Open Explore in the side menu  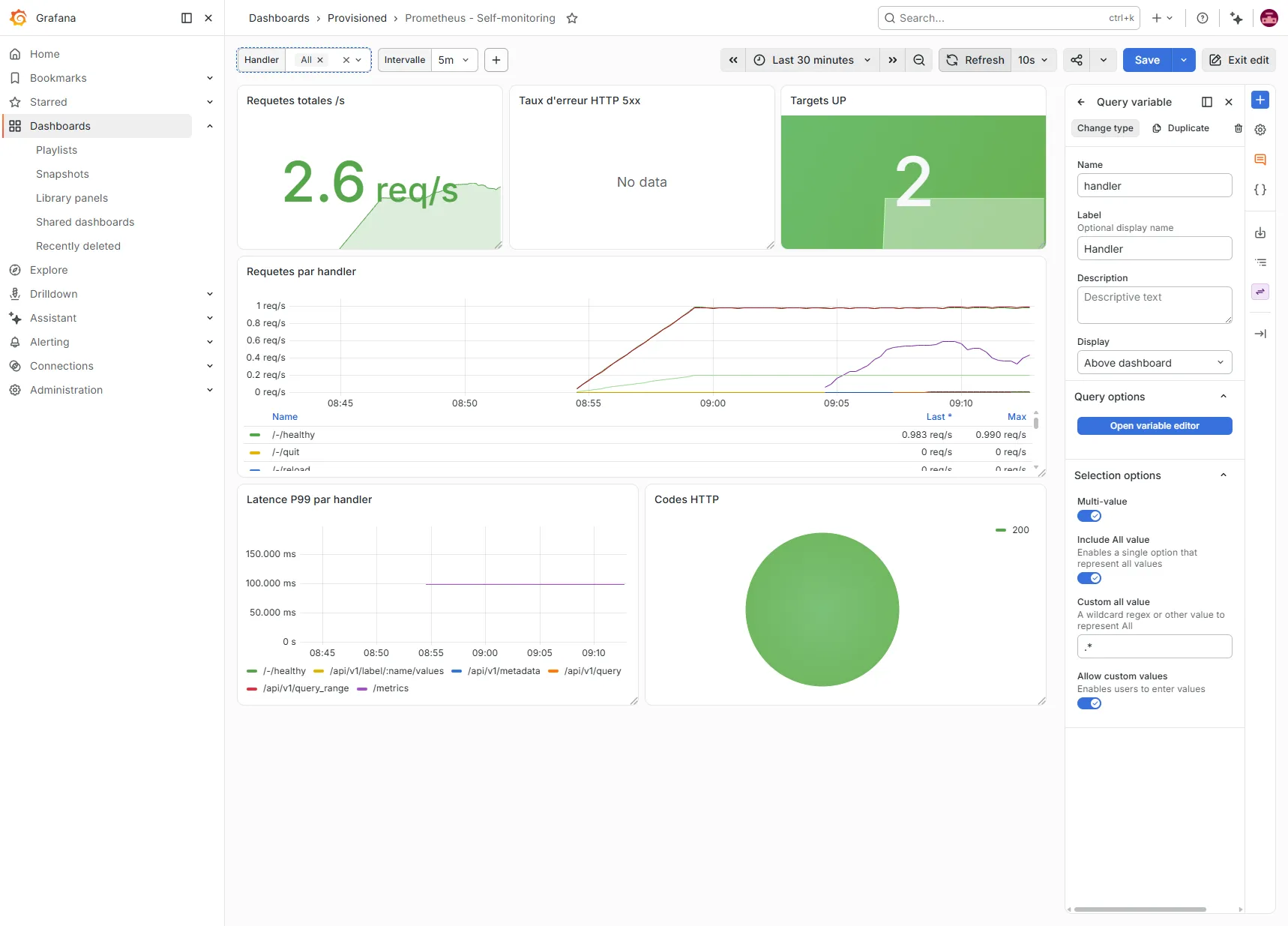coord(49,270)
